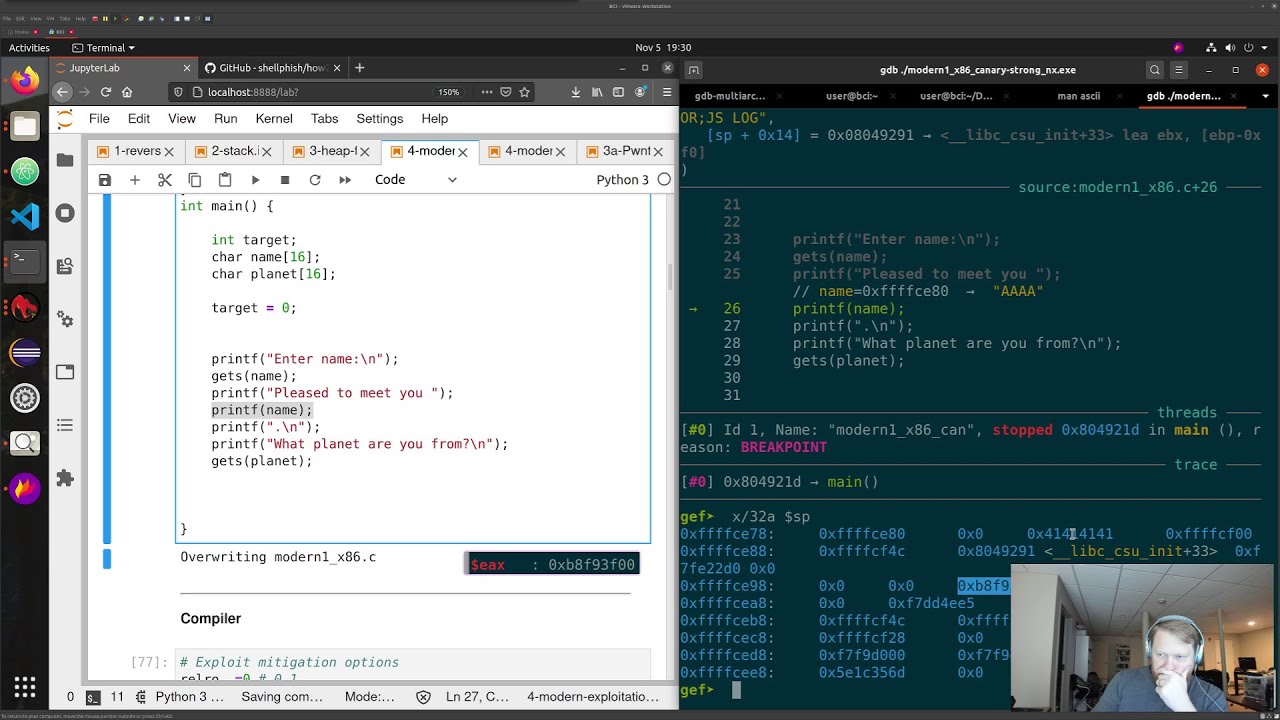Open the Kernel menu
The image size is (1280, 720).
(274, 119)
